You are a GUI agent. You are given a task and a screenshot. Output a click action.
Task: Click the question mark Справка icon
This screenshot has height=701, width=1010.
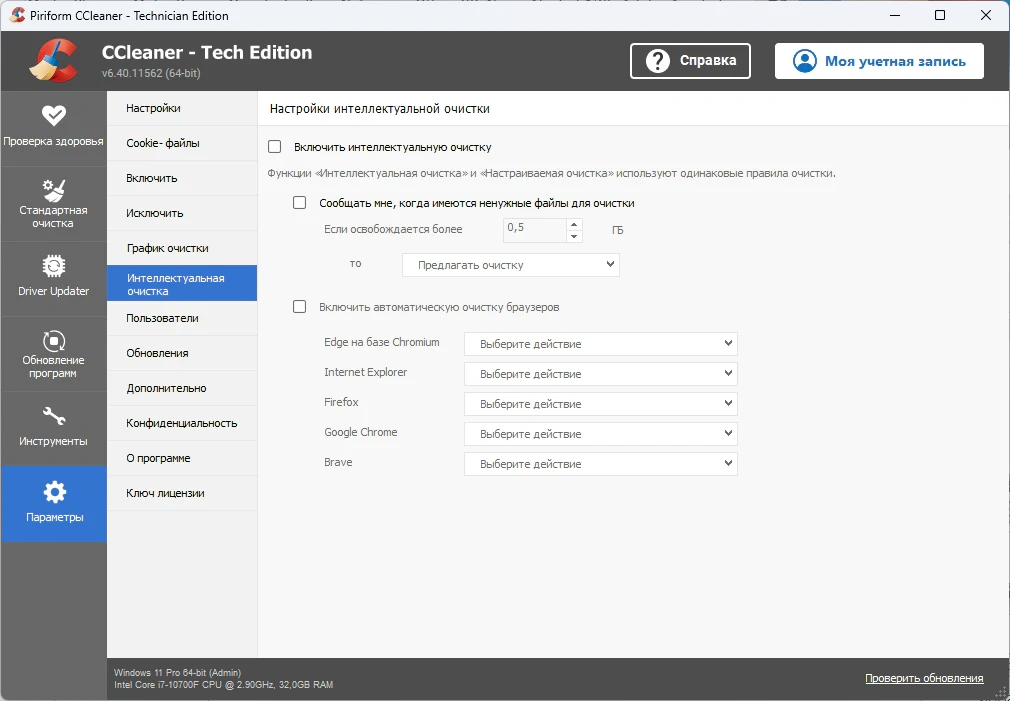tap(658, 61)
